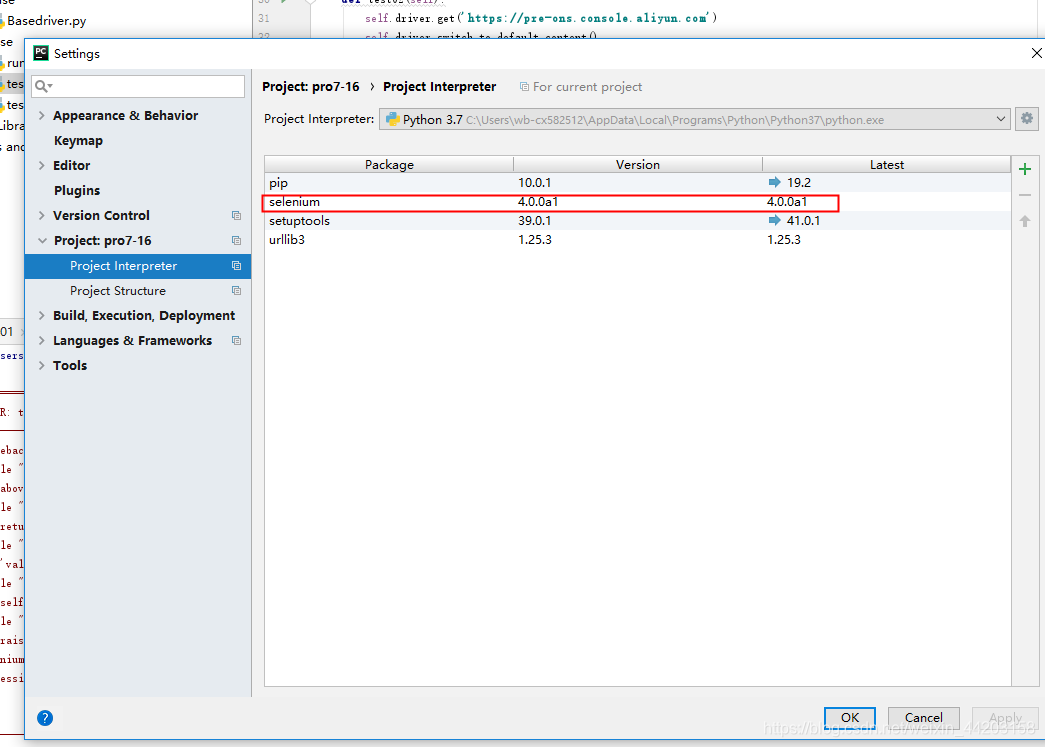Add a new package with the plus icon
Viewport: 1045px width, 747px height.
(1024, 168)
